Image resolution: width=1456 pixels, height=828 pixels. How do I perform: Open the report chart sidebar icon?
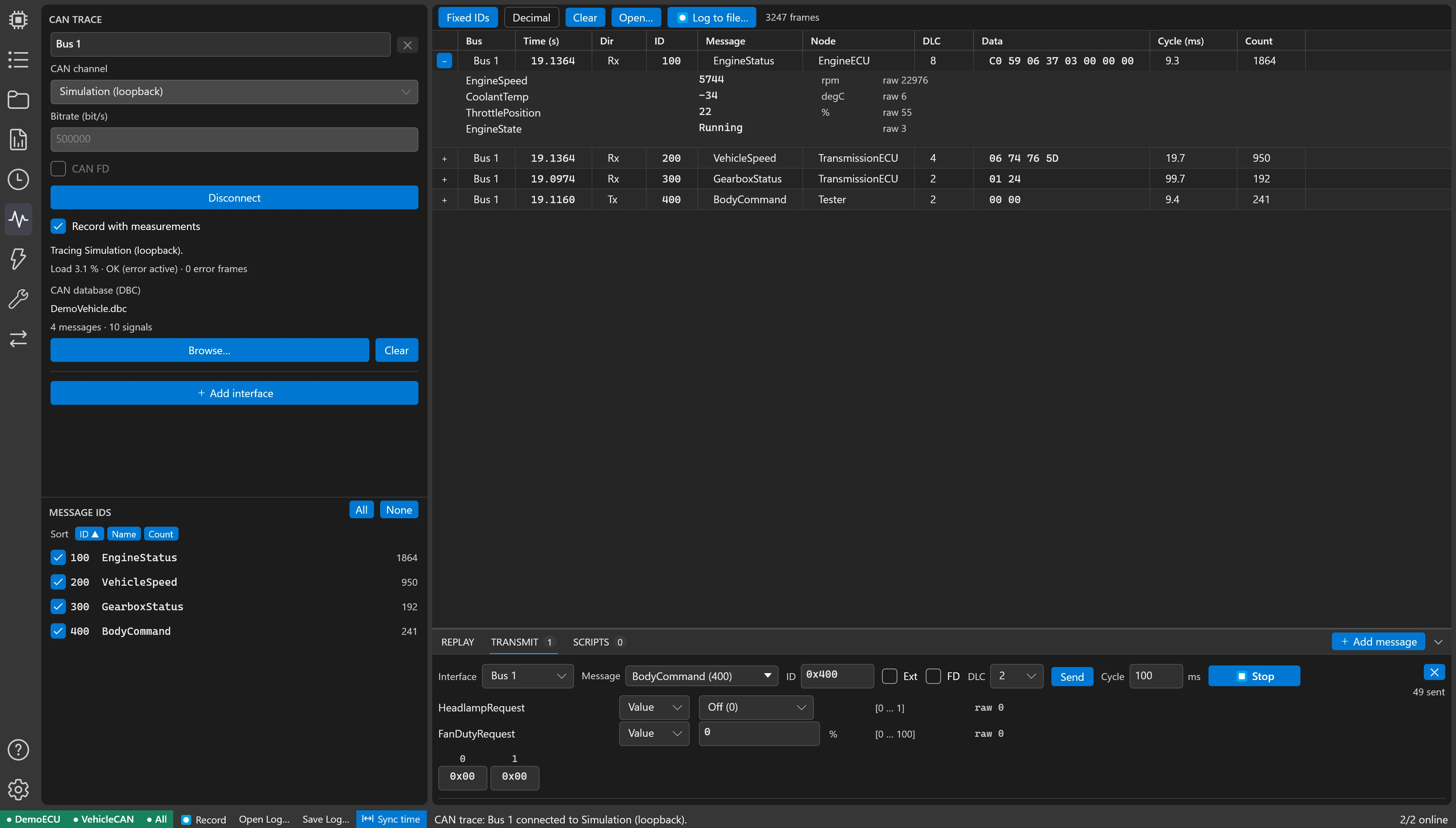point(18,139)
